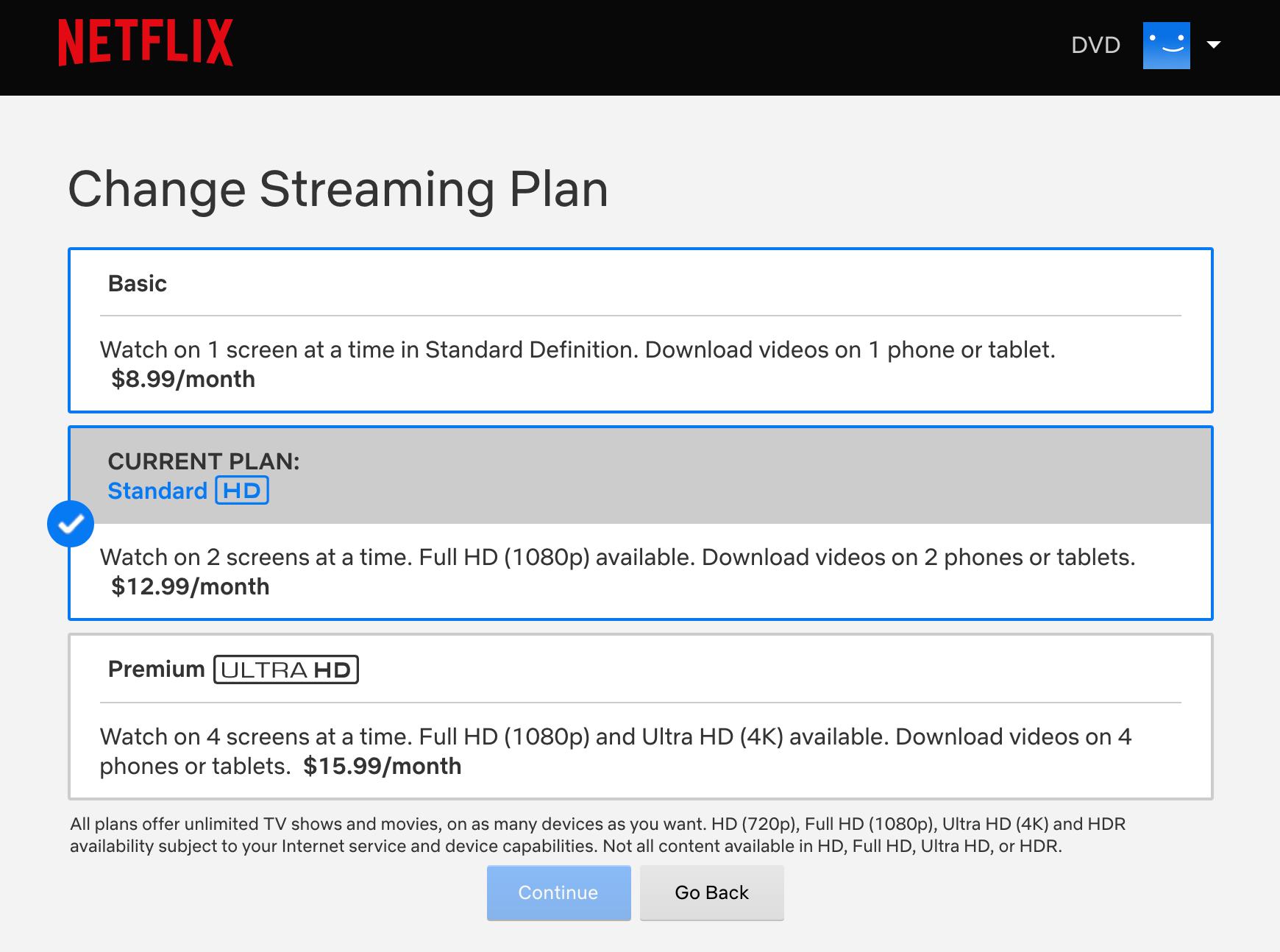Click the $15.99/month Premium price
The width and height of the screenshot is (1280, 952).
coord(383,766)
